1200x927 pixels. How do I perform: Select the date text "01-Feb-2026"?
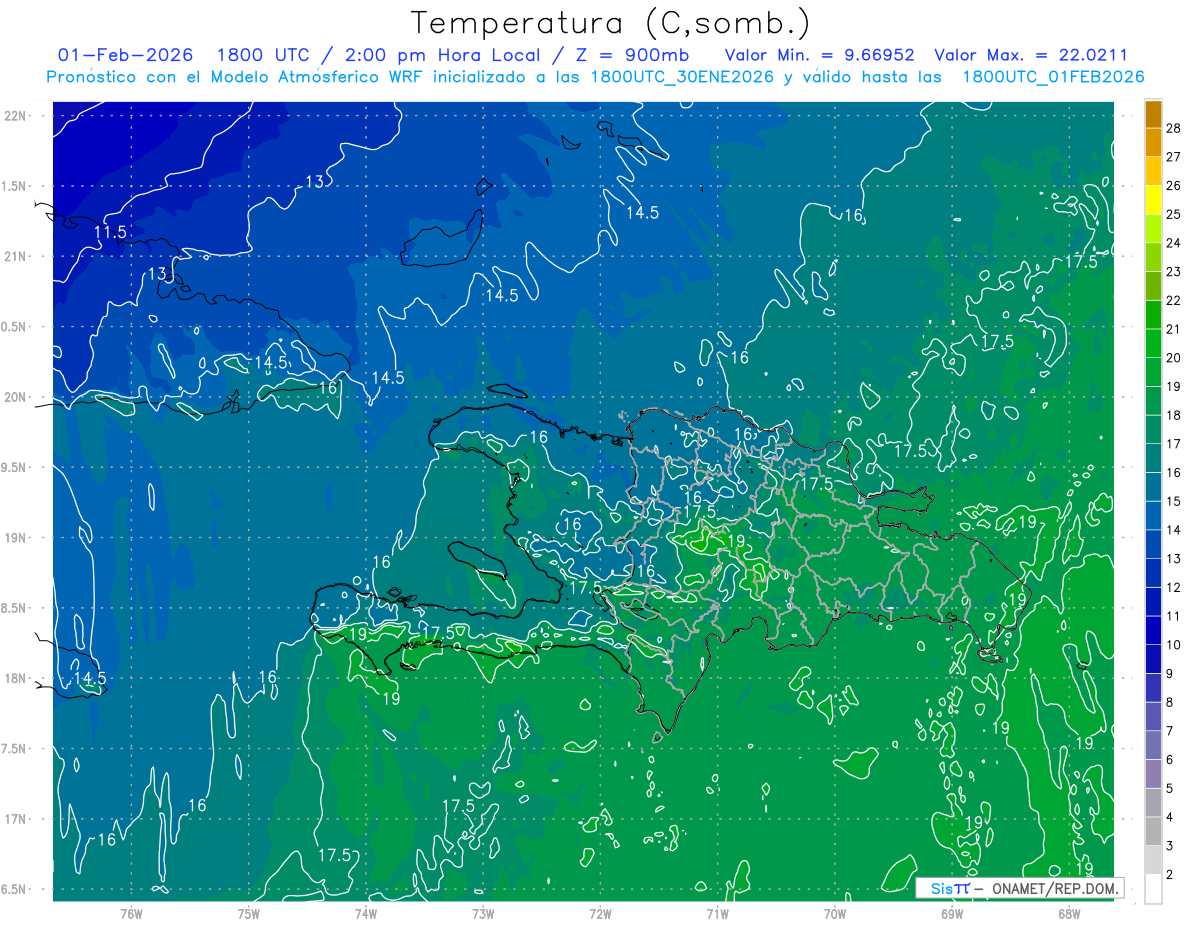coord(126,55)
